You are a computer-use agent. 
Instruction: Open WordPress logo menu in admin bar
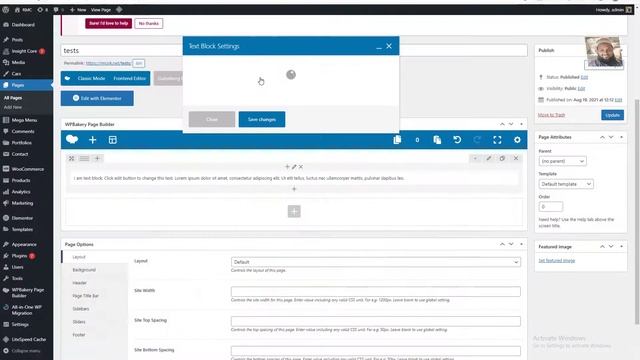[x=6, y=9]
